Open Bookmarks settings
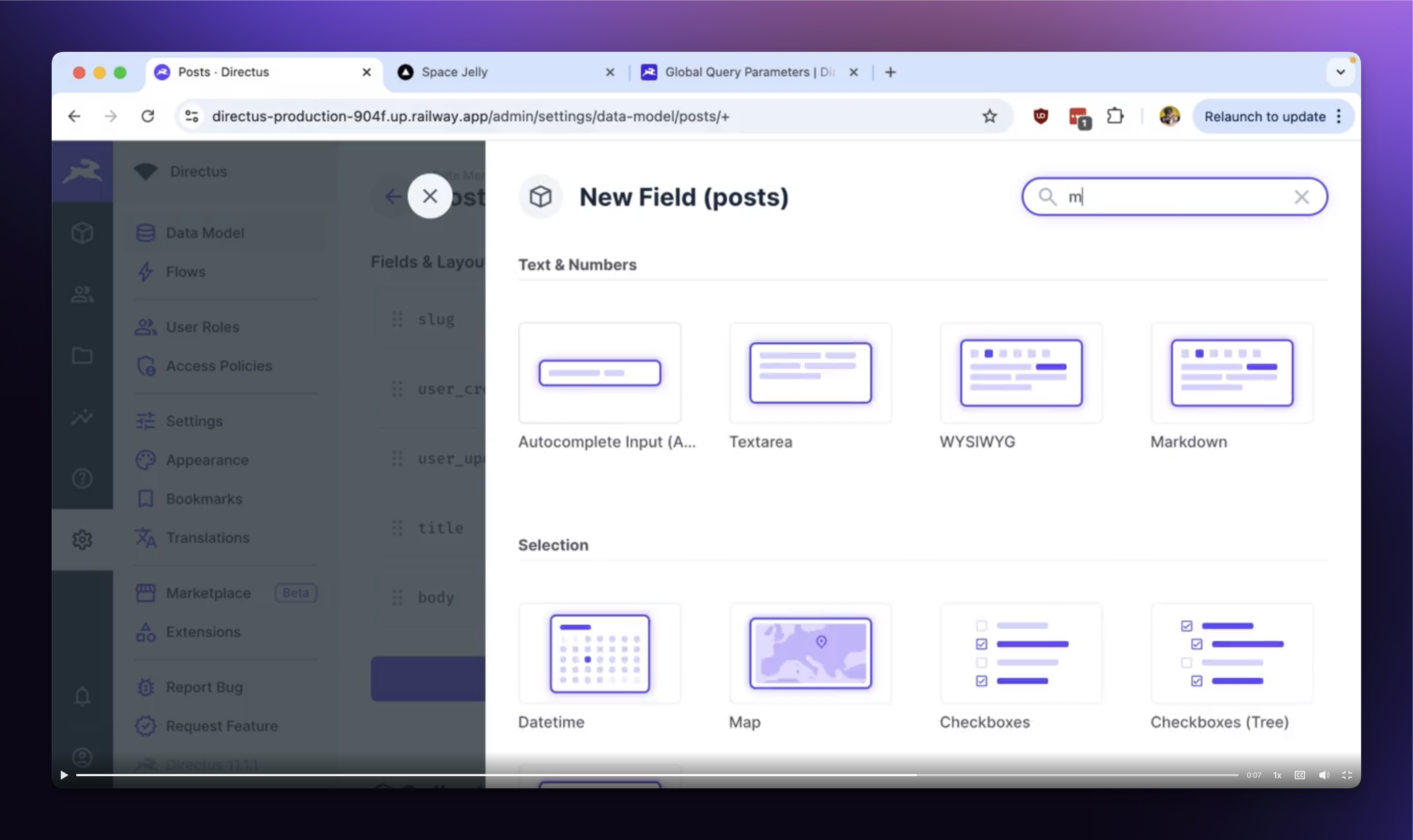Viewport: 1413px width, 840px height. point(226,499)
